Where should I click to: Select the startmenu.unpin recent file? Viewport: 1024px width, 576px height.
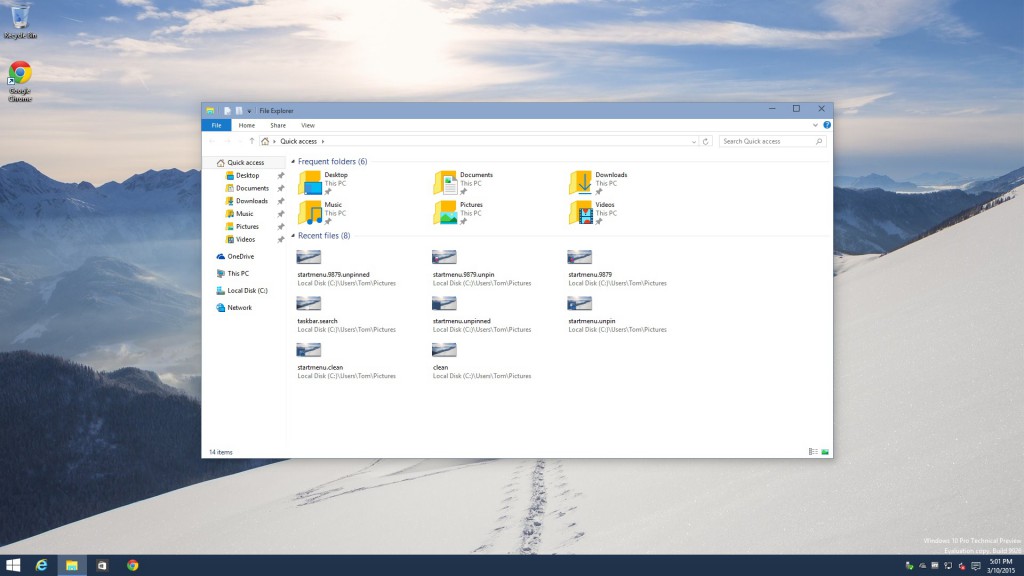617,314
